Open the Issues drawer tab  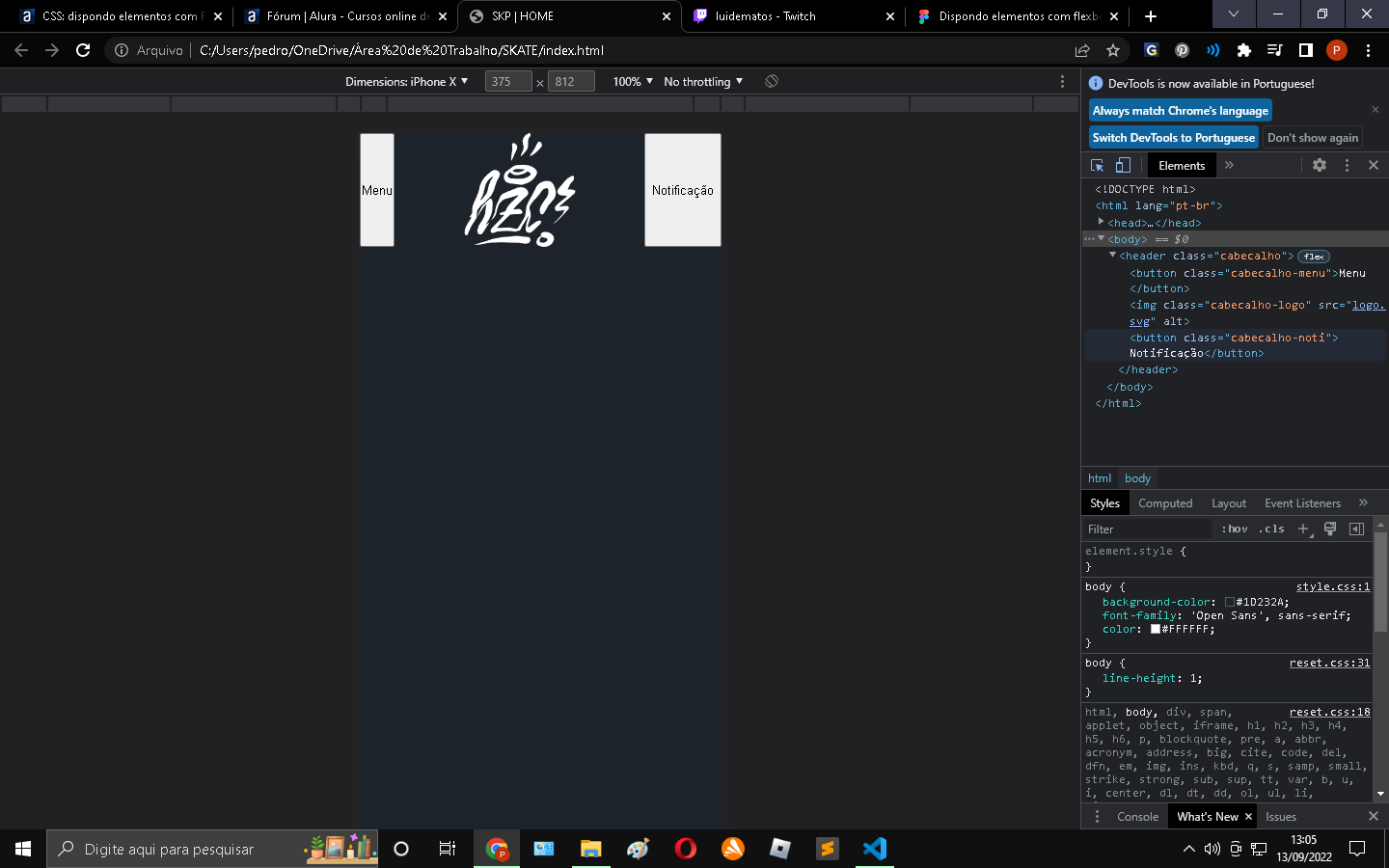[x=1281, y=816]
